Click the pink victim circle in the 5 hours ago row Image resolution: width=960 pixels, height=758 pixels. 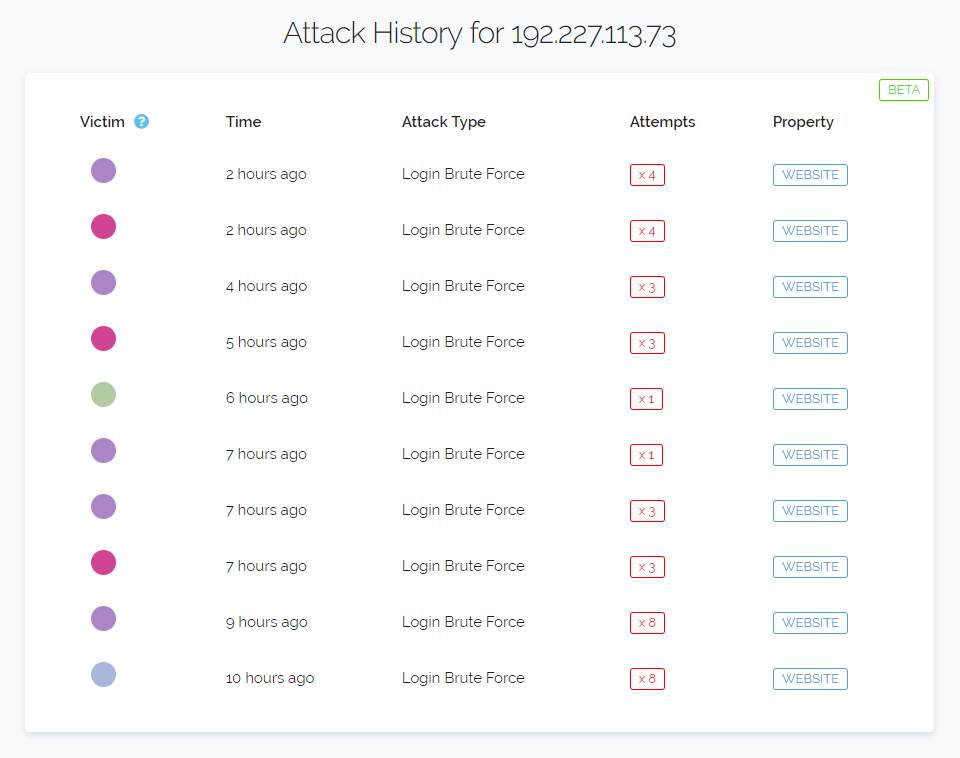(x=103, y=339)
